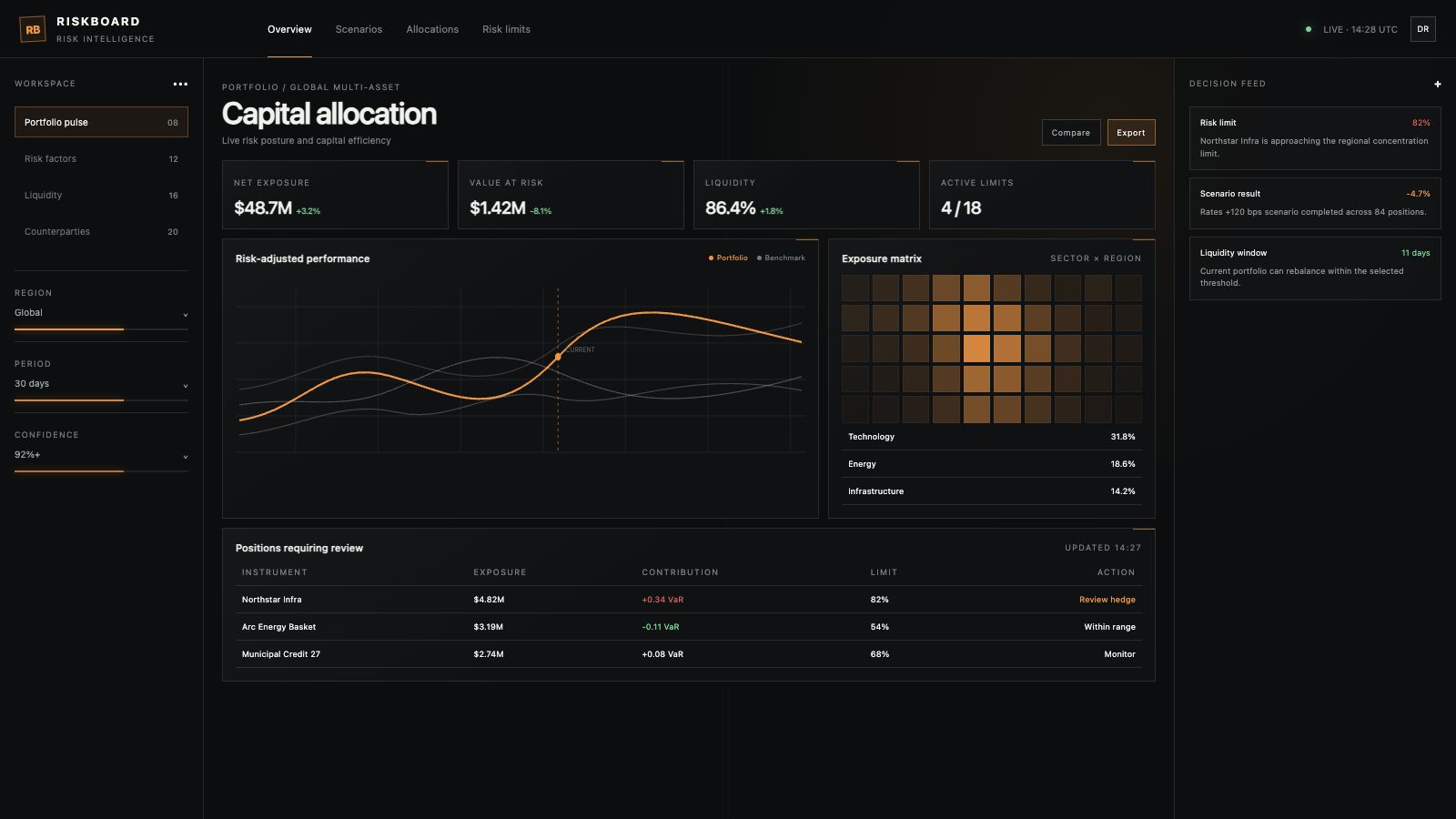
Task: Open the Liquidity window feed card
Action: point(1315,268)
